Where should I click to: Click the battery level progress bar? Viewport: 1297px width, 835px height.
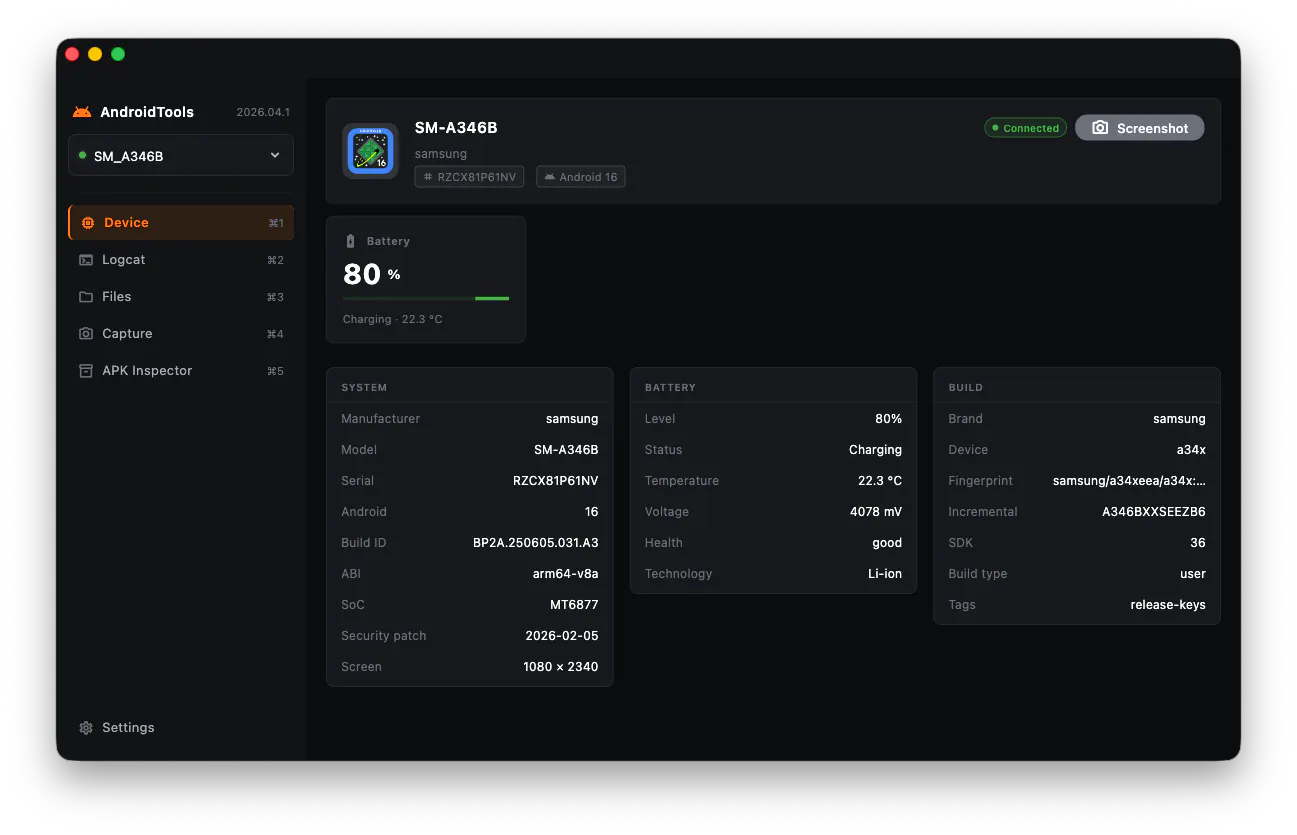click(426, 298)
